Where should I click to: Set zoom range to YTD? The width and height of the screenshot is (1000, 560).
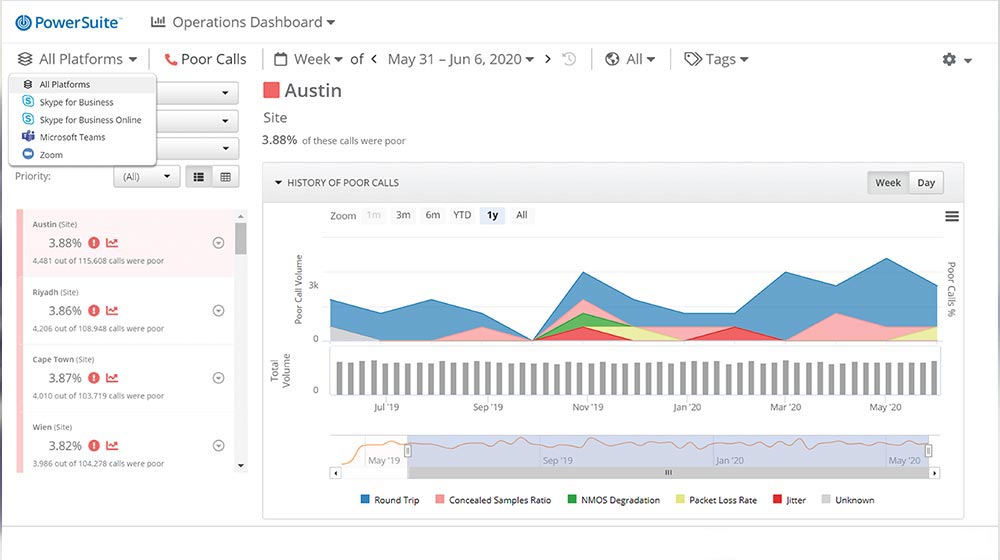click(x=462, y=215)
